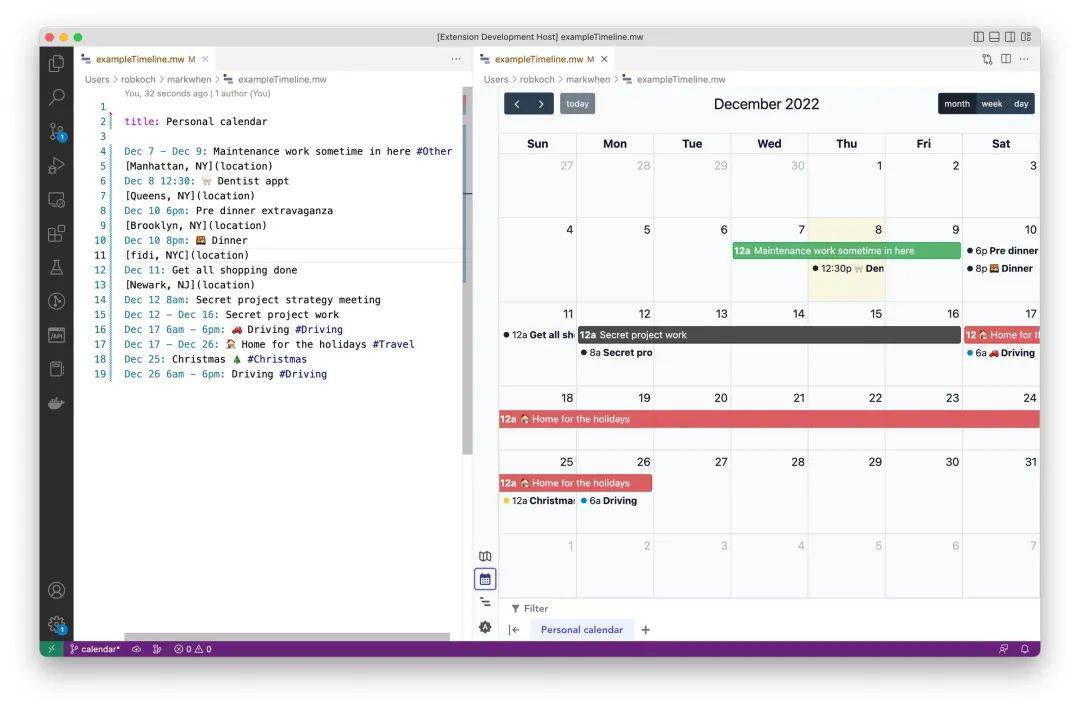Open More Actions menu of preview editor
Viewport: 1080px width, 709px height.
click(1024, 59)
